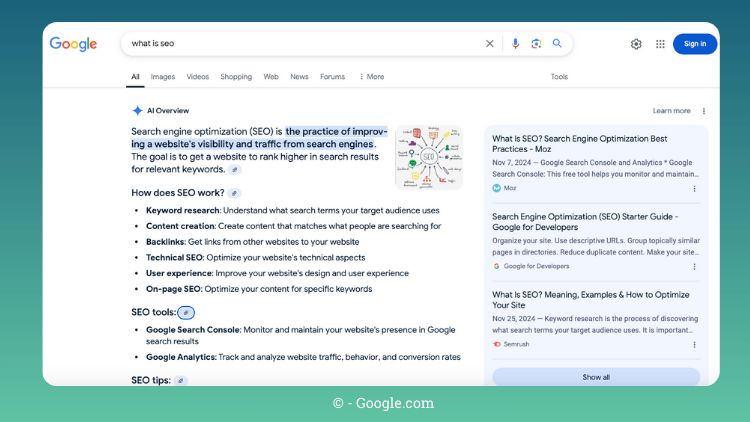Open three-dot menu for Semrush result
This screenshot has height=422, width=750.
point(695,344)
